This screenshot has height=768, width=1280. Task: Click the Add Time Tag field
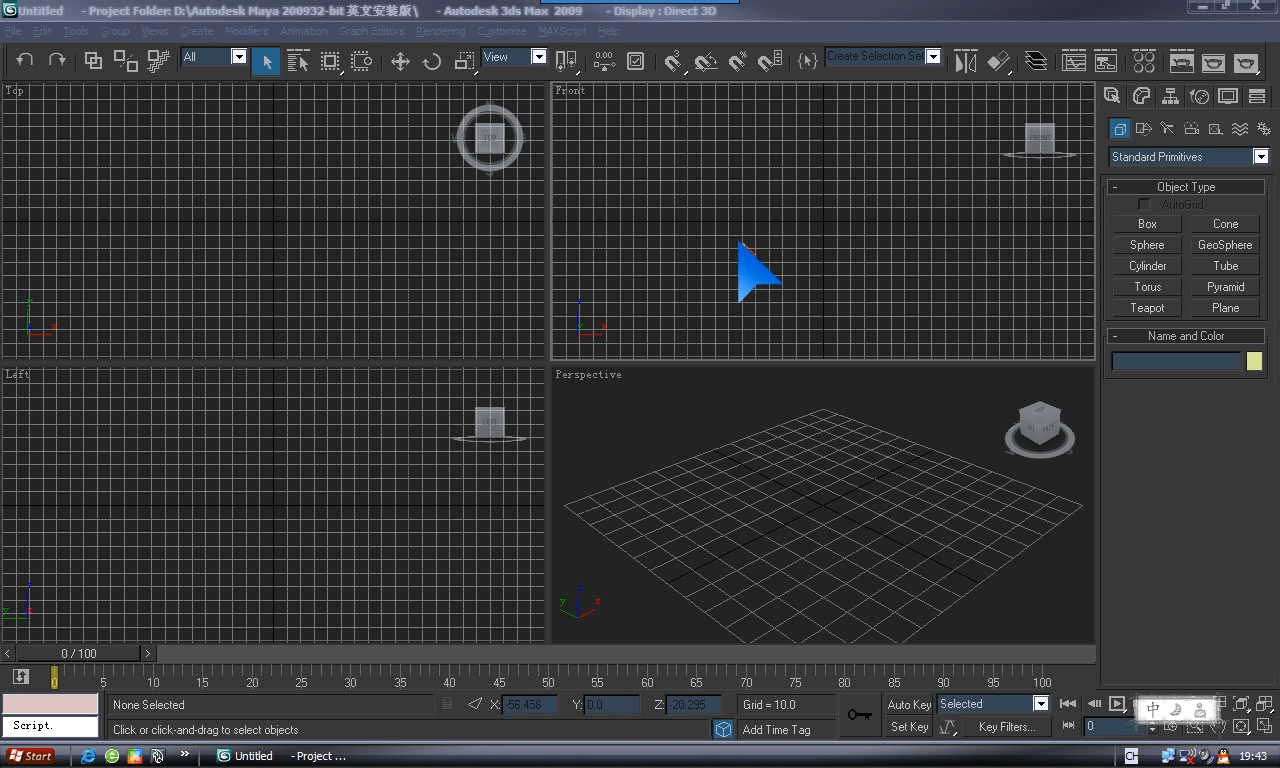[x=786, y=730]
